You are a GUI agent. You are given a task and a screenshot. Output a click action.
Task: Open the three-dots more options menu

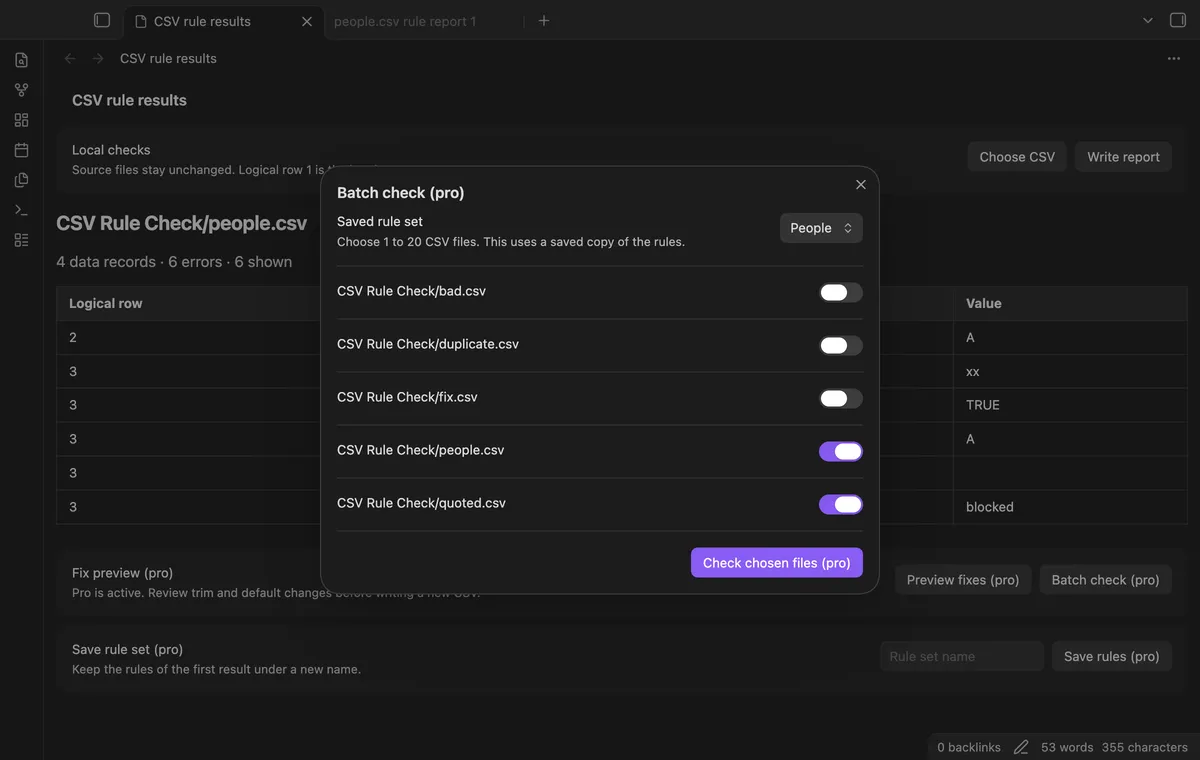click(x=1174, y=58)
